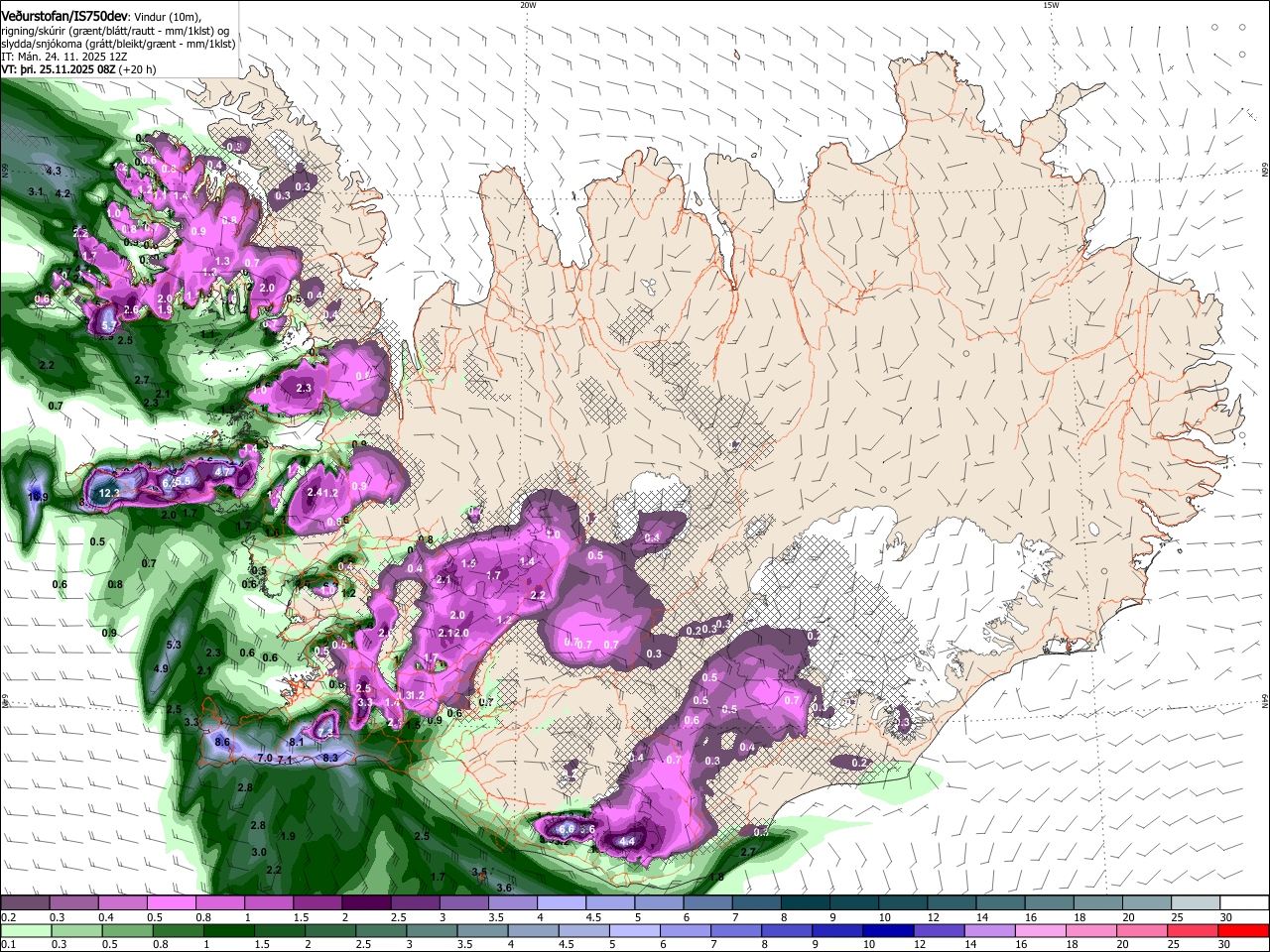Screen dimensions: 1270x952
Task: Click the 6.6 snowfall value on south coast
Action: pos(567,828)
